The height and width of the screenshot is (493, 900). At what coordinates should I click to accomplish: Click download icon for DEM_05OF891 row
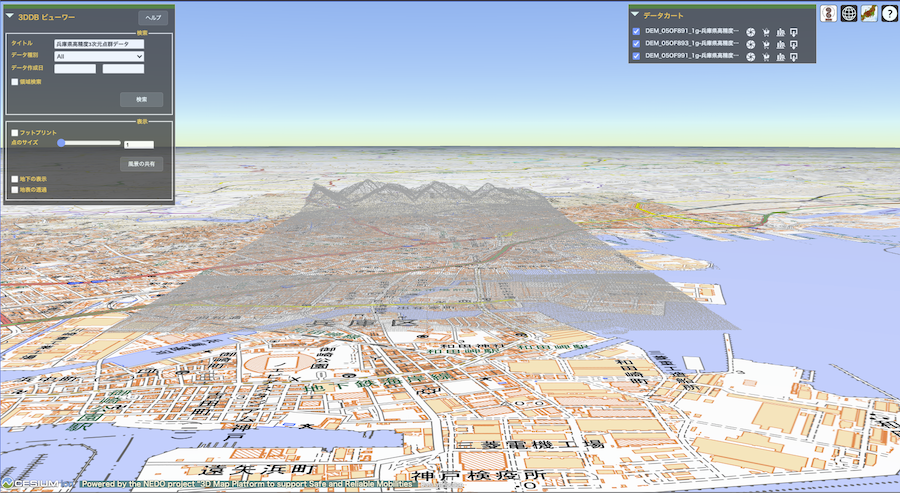(794, 31)
